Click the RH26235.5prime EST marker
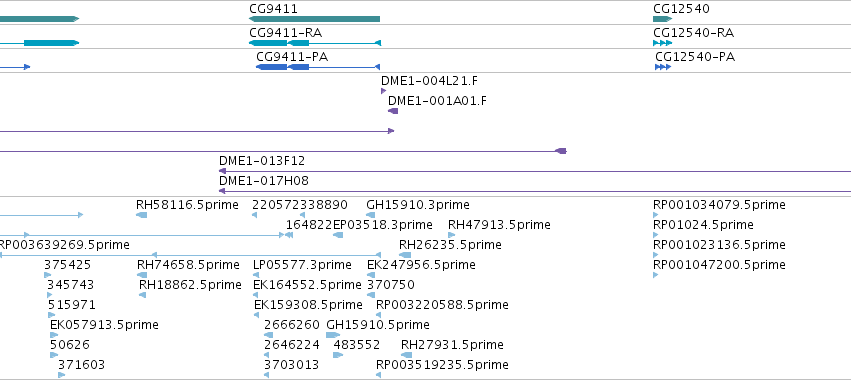 click(x=405, y=255)
